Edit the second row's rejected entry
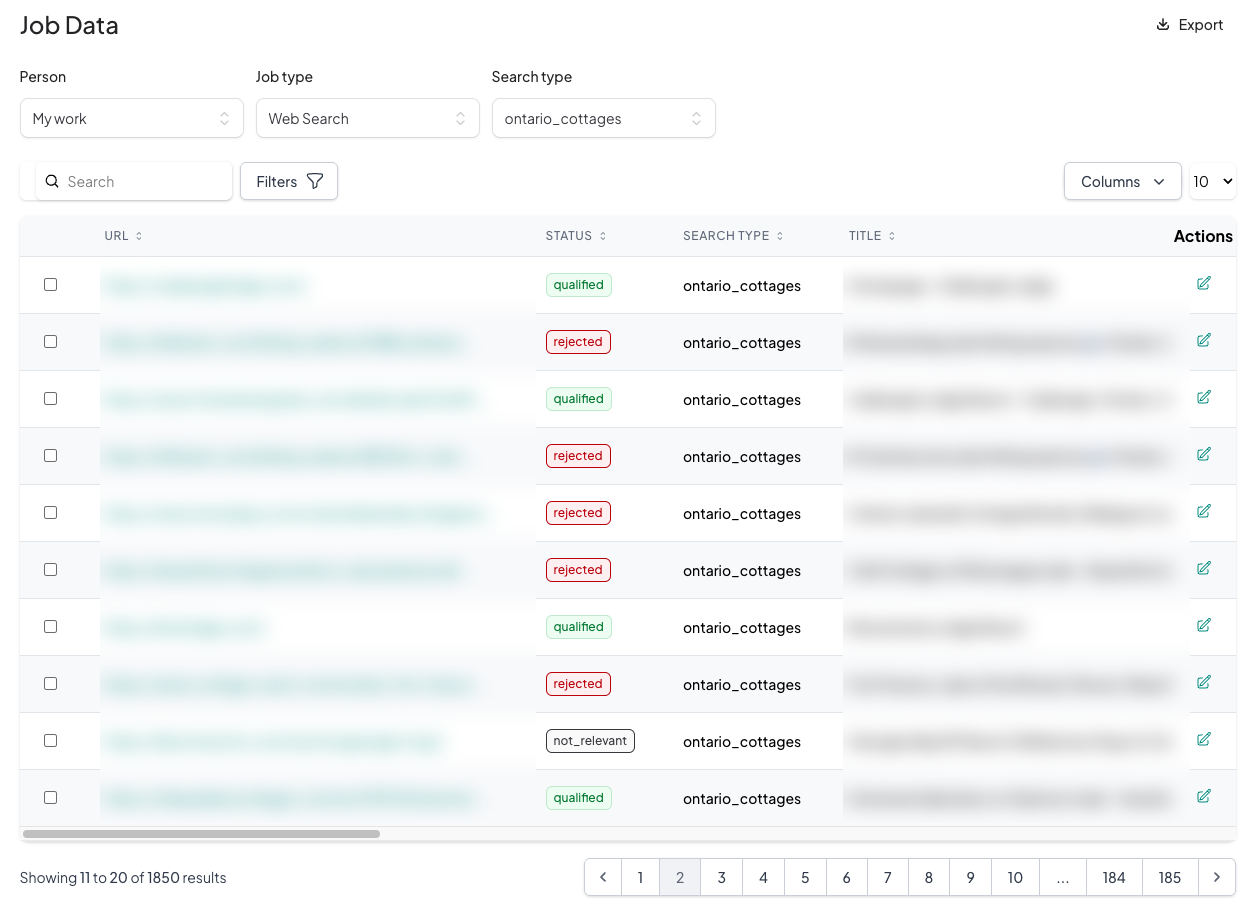The height and width of the screenshot is (905, 1252). (1203, 340)
